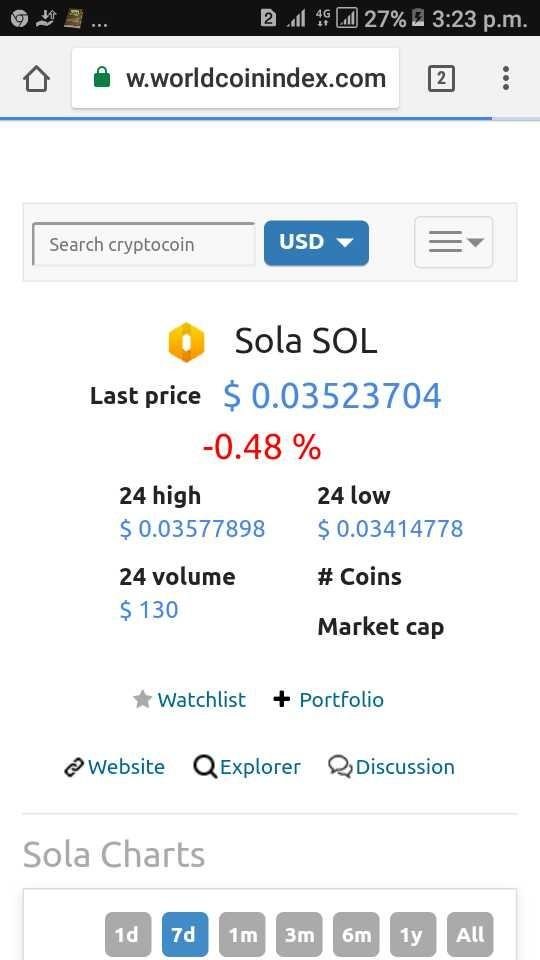Viewport: 540px width, 960px height.
Task: Expand the USD currency dropdown
Action: click(316, 243)
